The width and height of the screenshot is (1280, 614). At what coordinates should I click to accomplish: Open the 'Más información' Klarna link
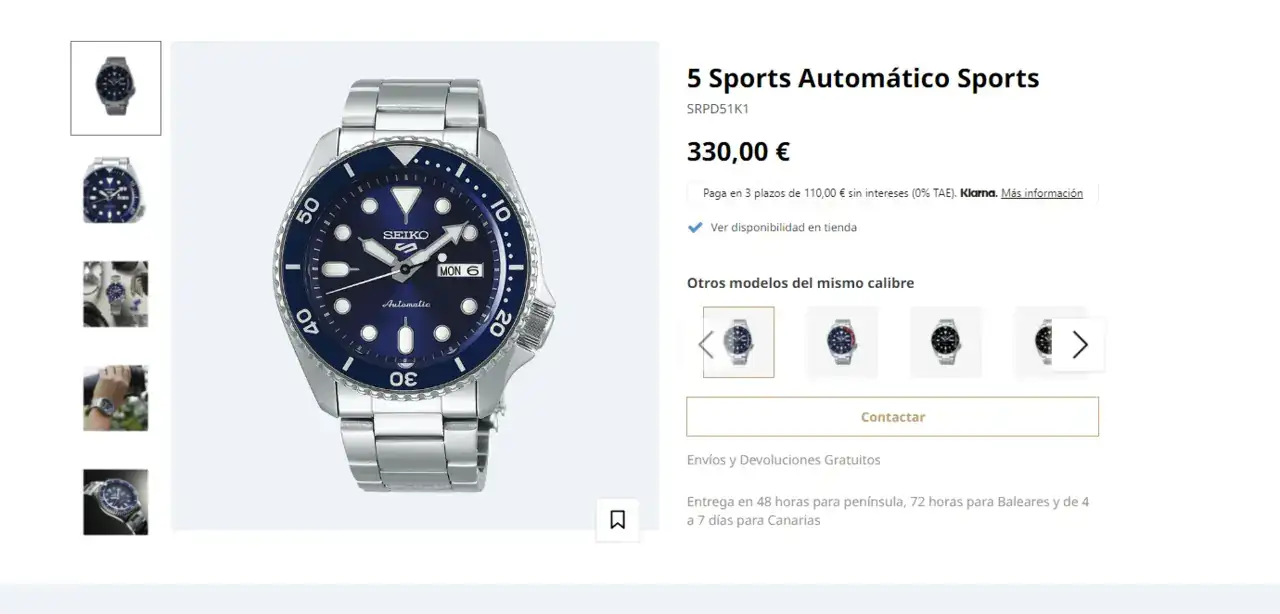pos(1041,193)
